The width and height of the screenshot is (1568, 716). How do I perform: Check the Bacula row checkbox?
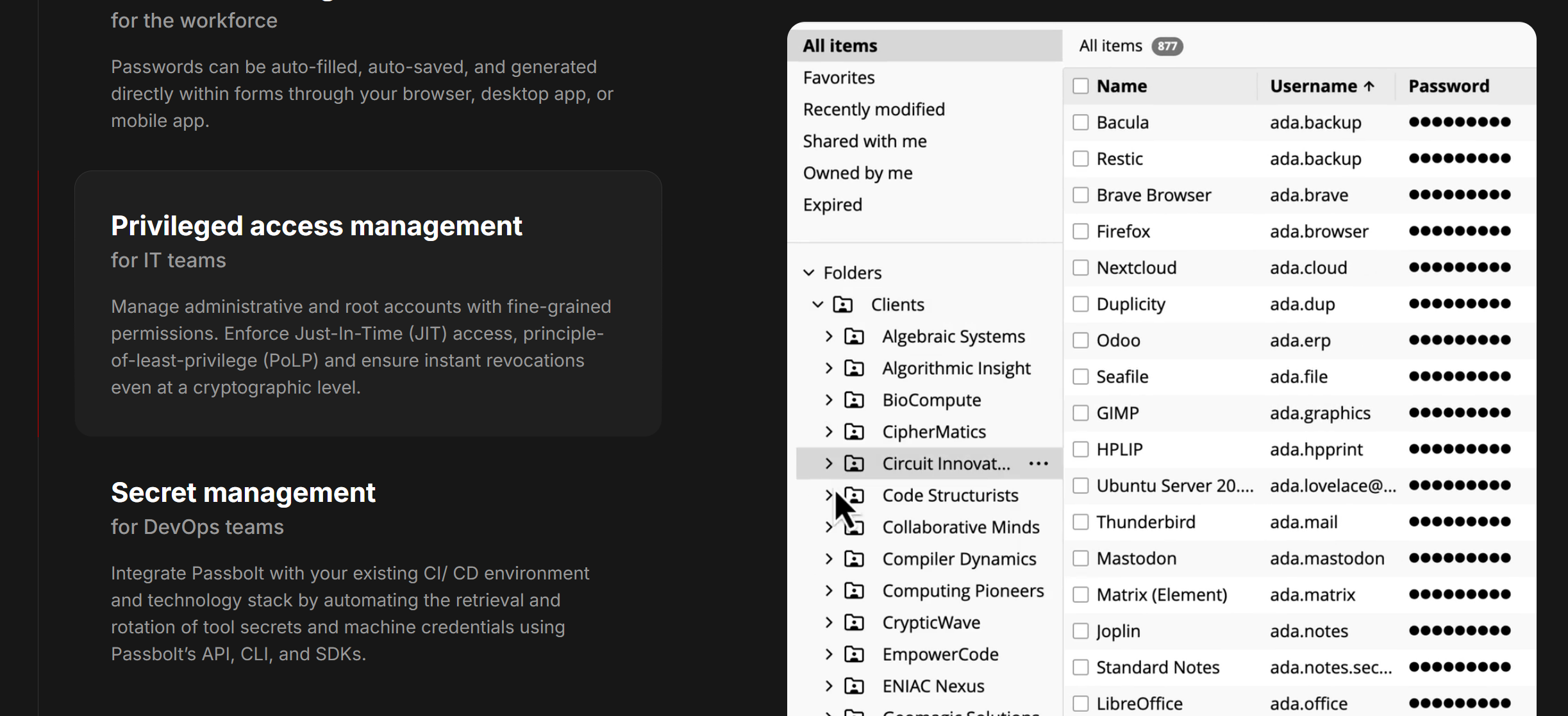(1081, 122)
